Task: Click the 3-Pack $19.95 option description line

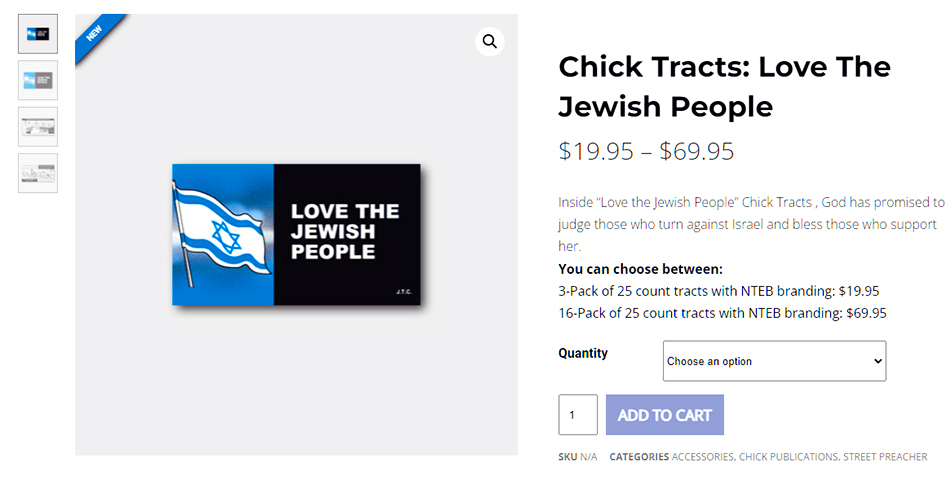Action: coord(718,291)
